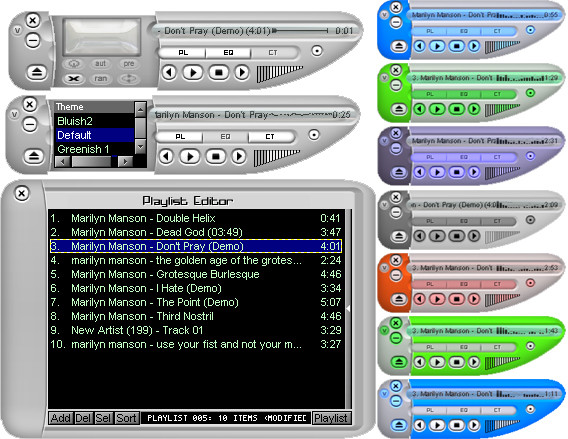
Task: Toggle the 'pre' button in top player
Action: pyautogui.click(x=129, y=64)
